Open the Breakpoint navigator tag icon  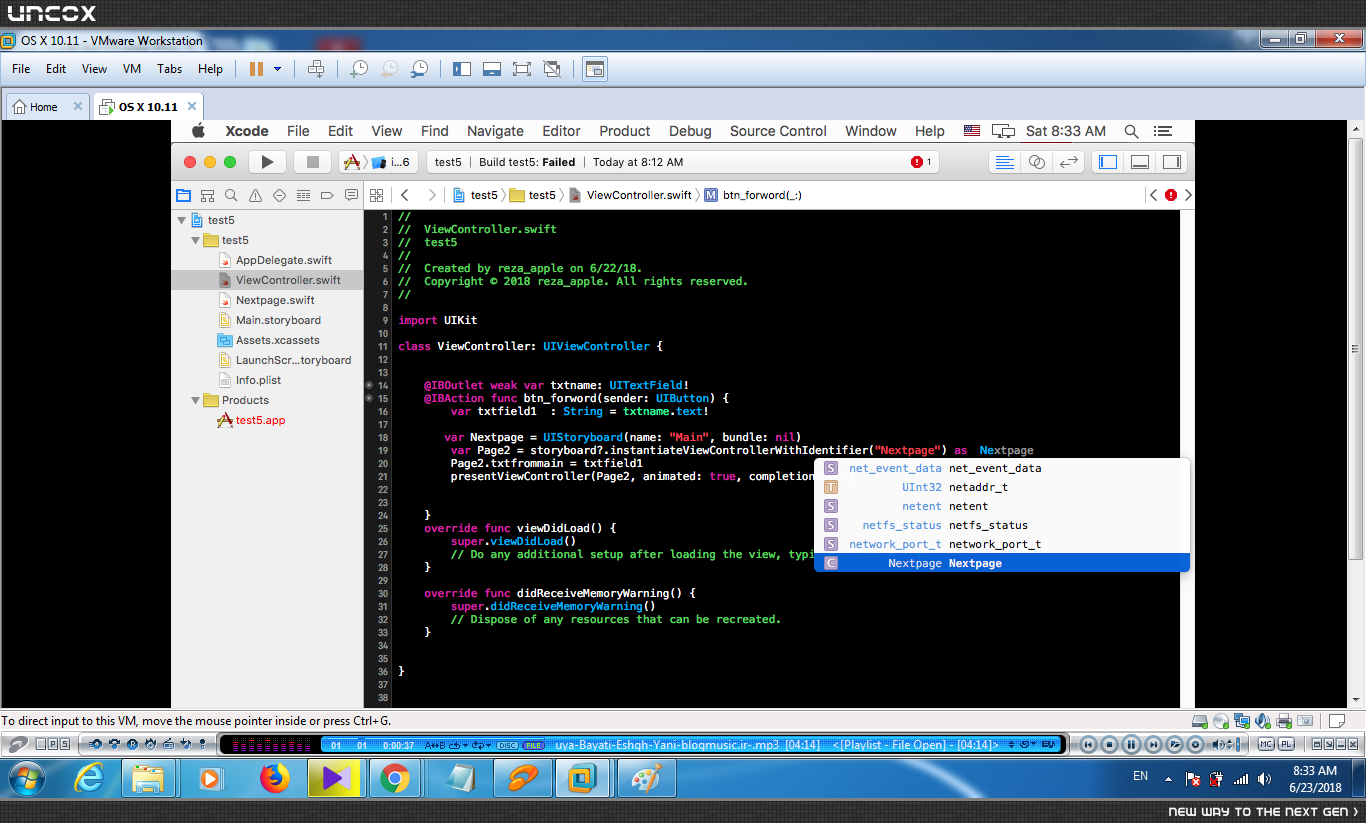(327, 195)
